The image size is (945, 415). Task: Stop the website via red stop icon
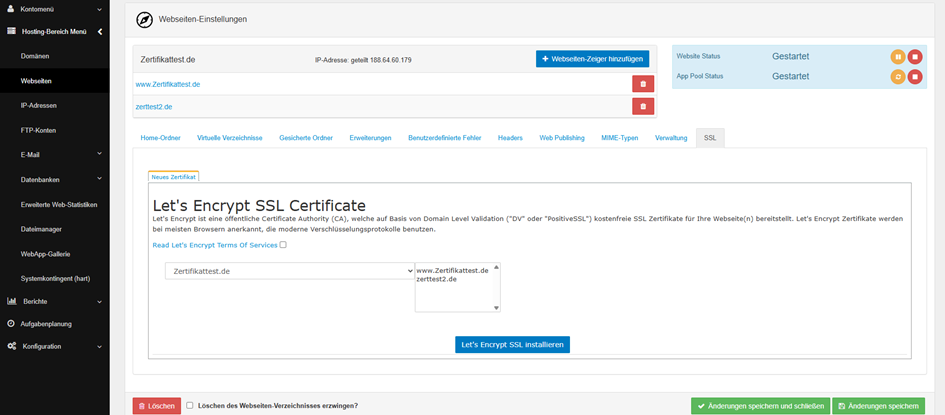915,57
